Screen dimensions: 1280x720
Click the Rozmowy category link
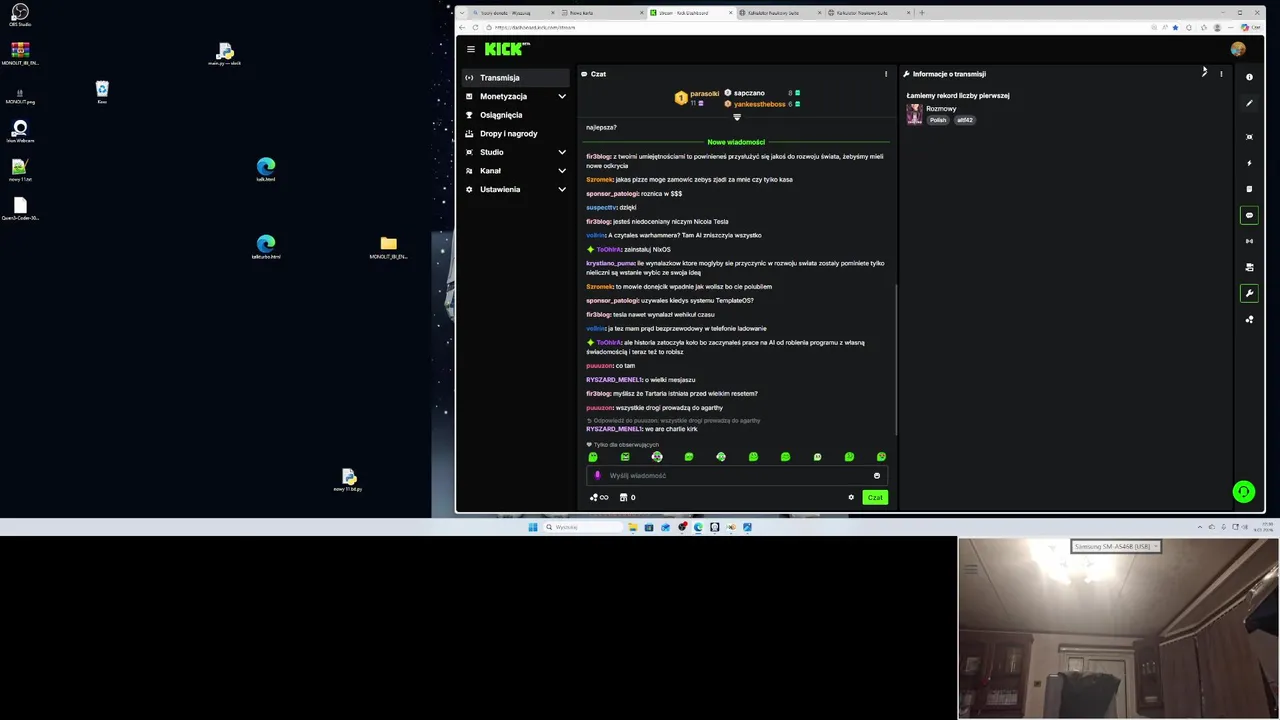[x=941, y=108]
